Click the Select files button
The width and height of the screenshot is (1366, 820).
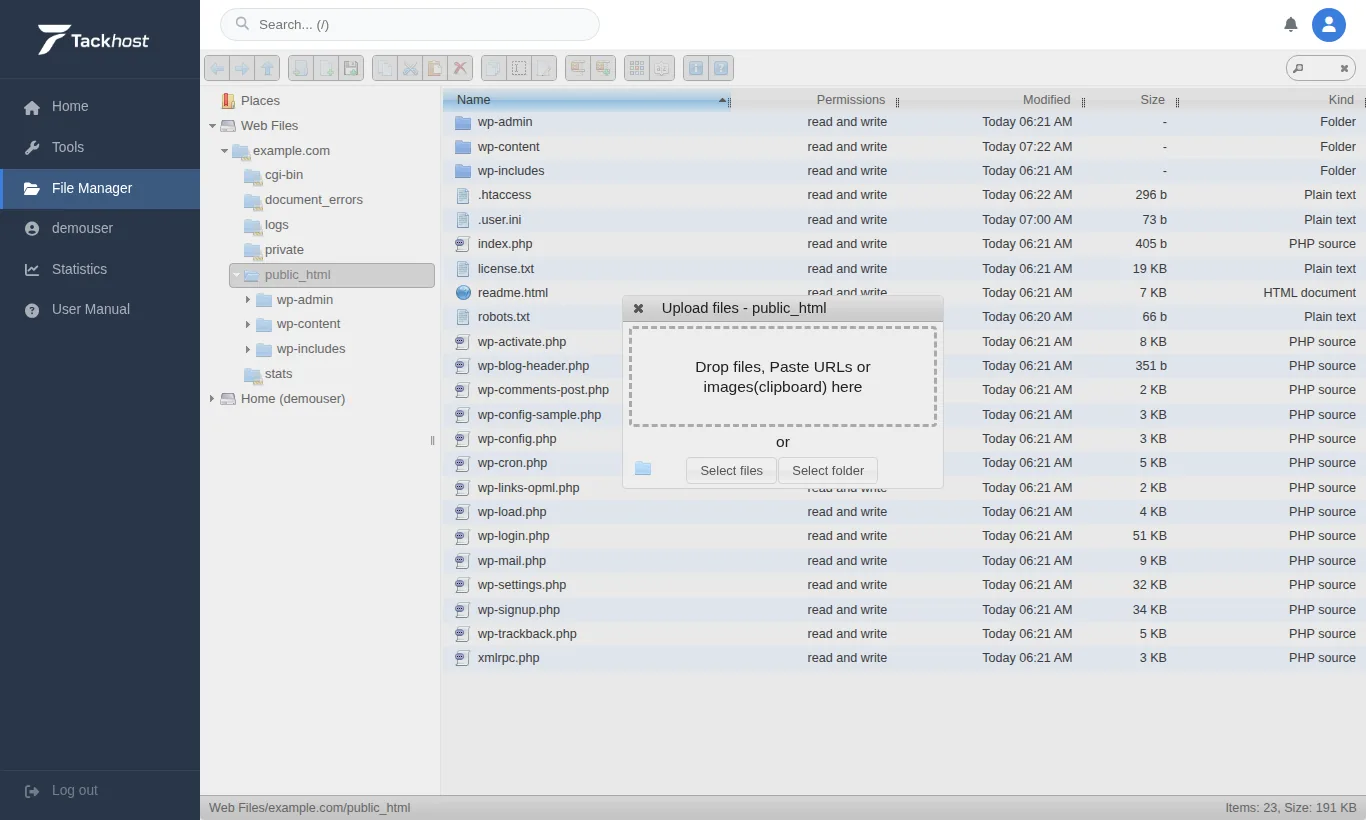tap(731, 470)
